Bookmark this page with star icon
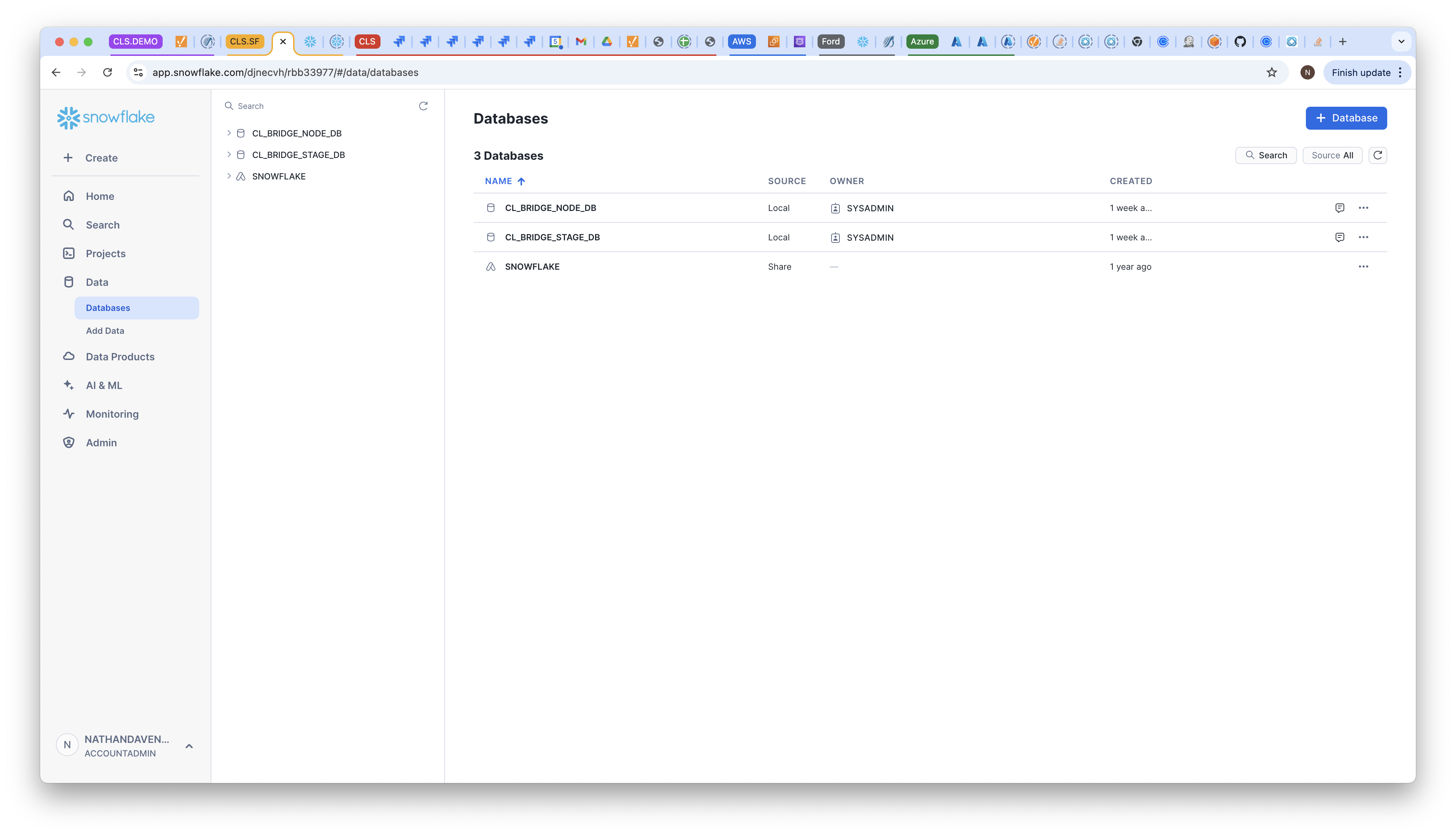This screenshot has height=836, width=1456. click(x=1272, y=72)
